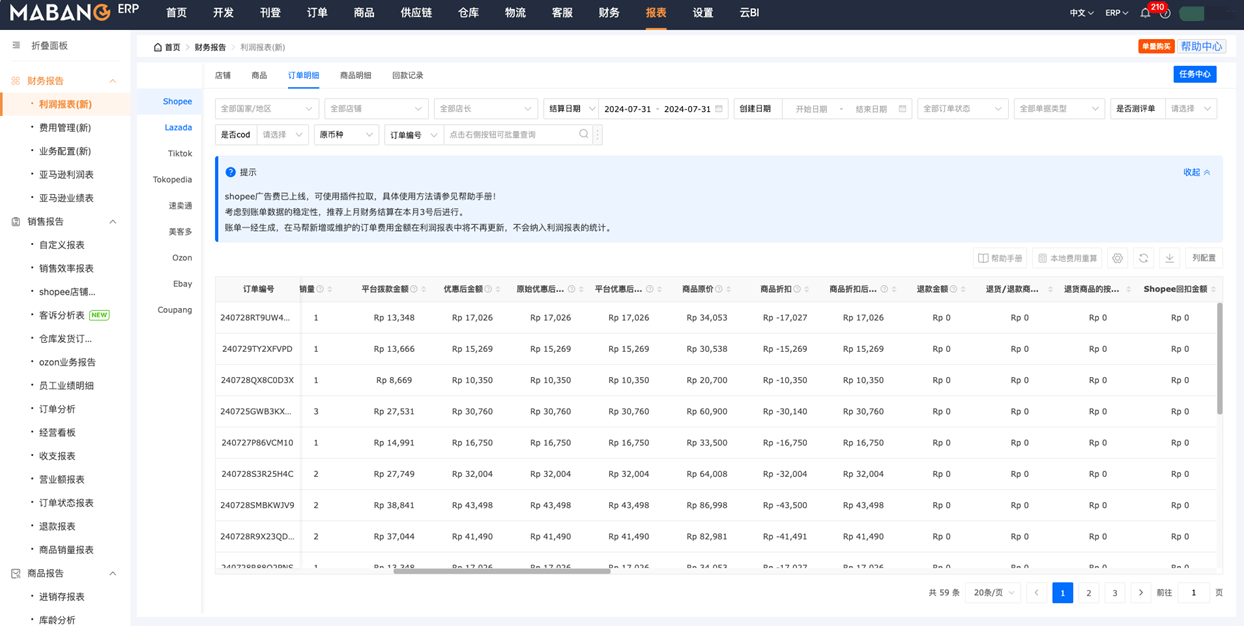The height and width of the screenshot is (626, 1244).
Task: Click the download export icon
Action: click(x=1169, y=258)
